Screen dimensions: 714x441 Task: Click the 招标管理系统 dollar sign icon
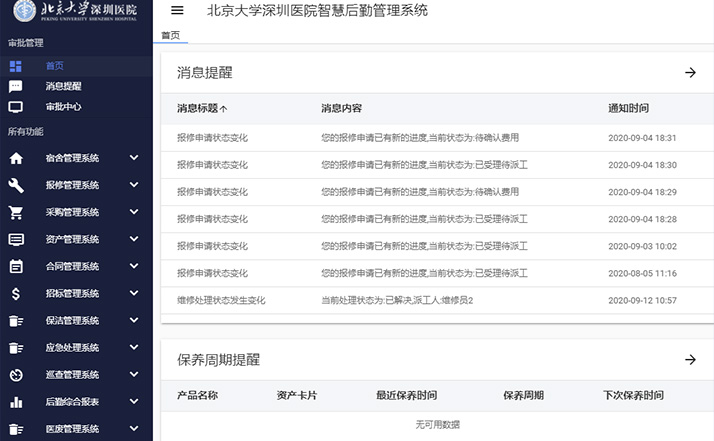click(x=16, y=294)
